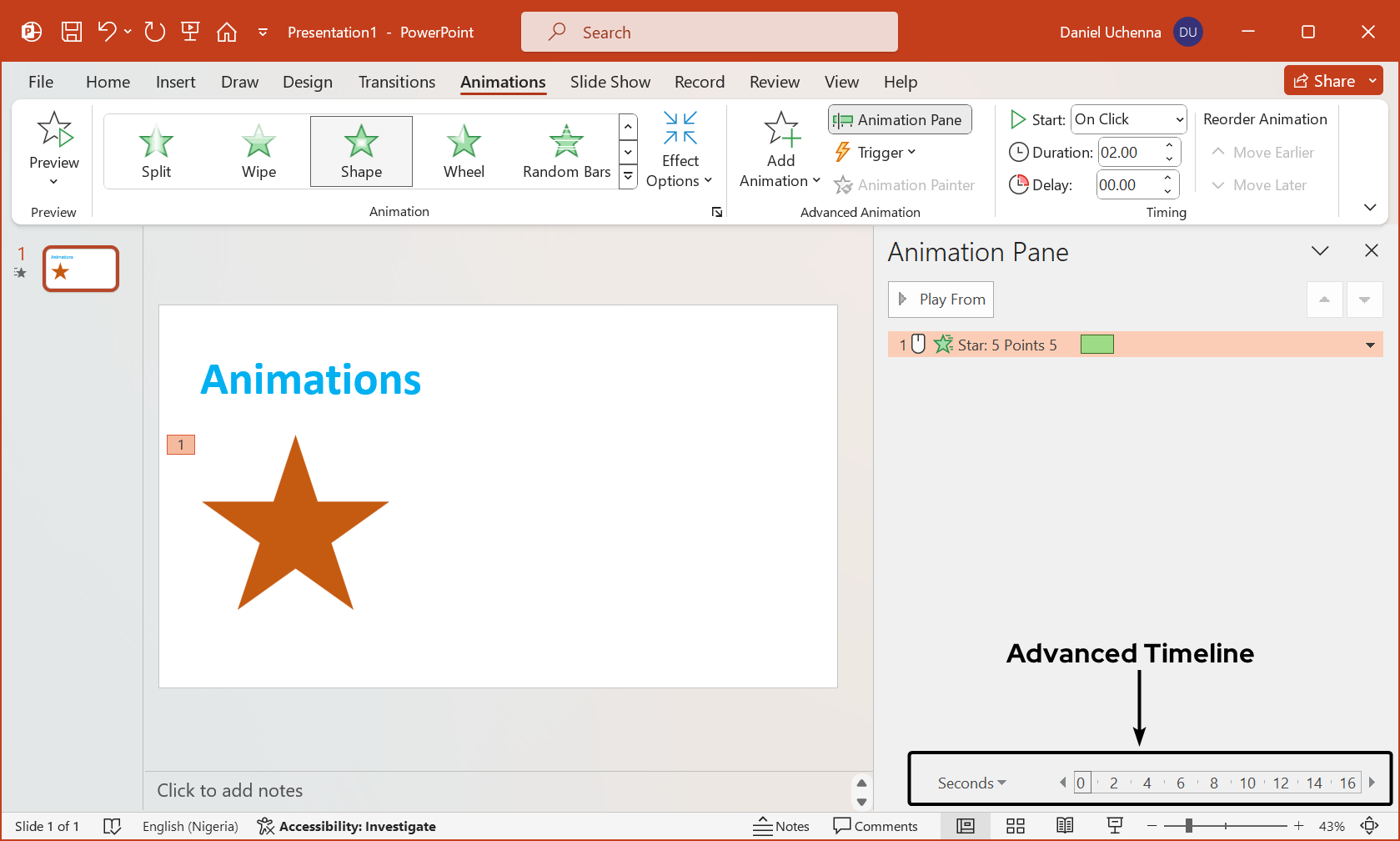Open Reading View from status bar
Image resolution: width=1400 pixels, height=841 pixels.
pos(1065,826)
